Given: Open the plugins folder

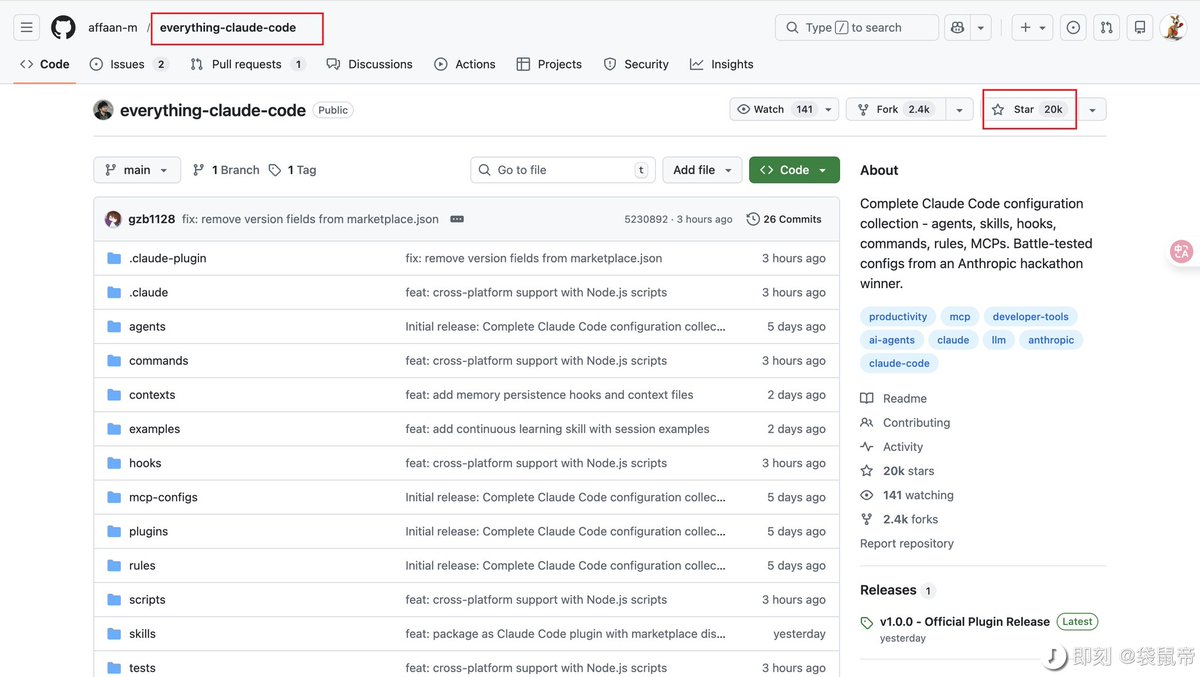Looking at the screenshot, I should (148, 531).
